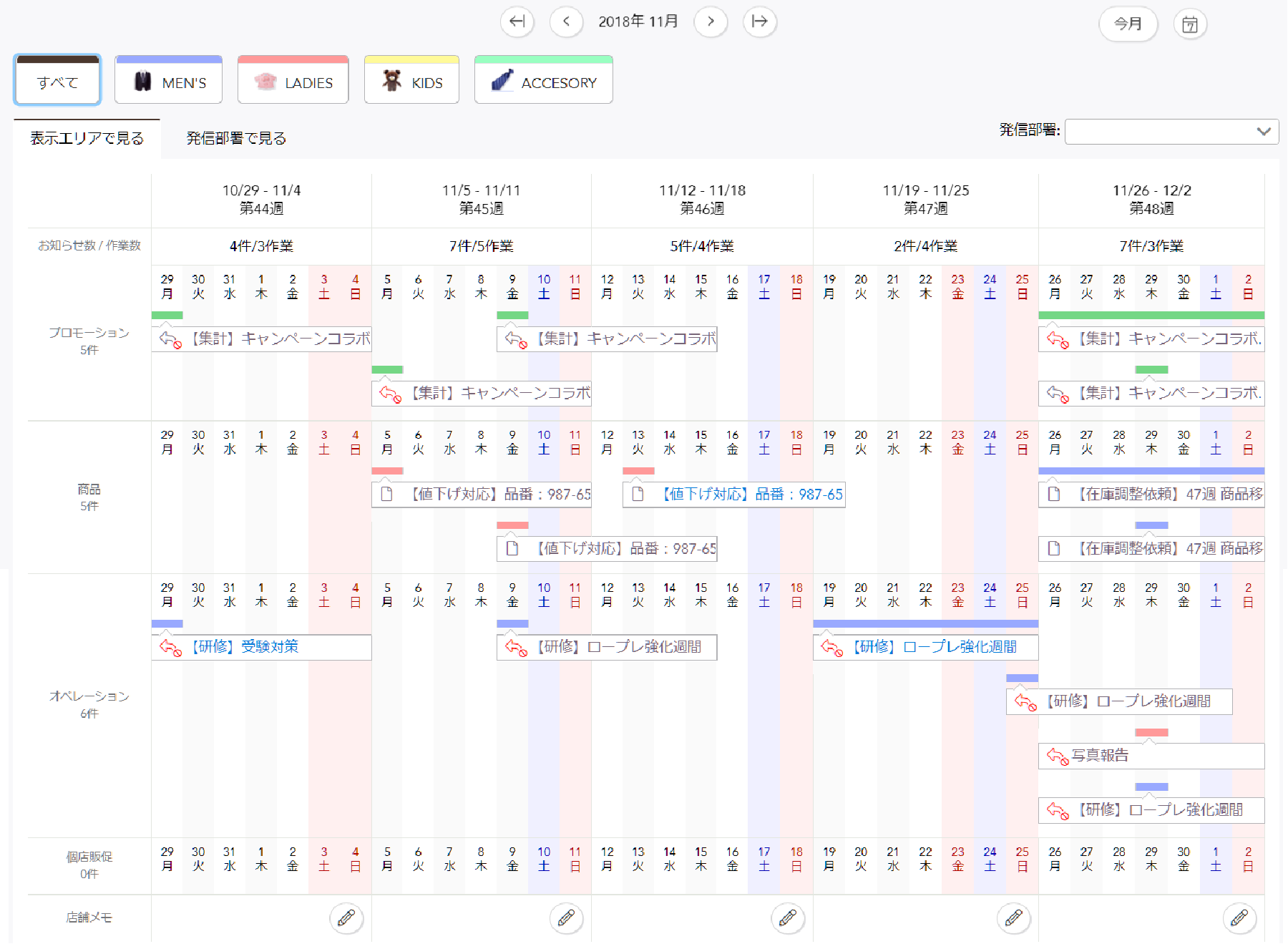Filter by KIDS category
Viewport: 1288px width, 944px height.
pos(411,80)
